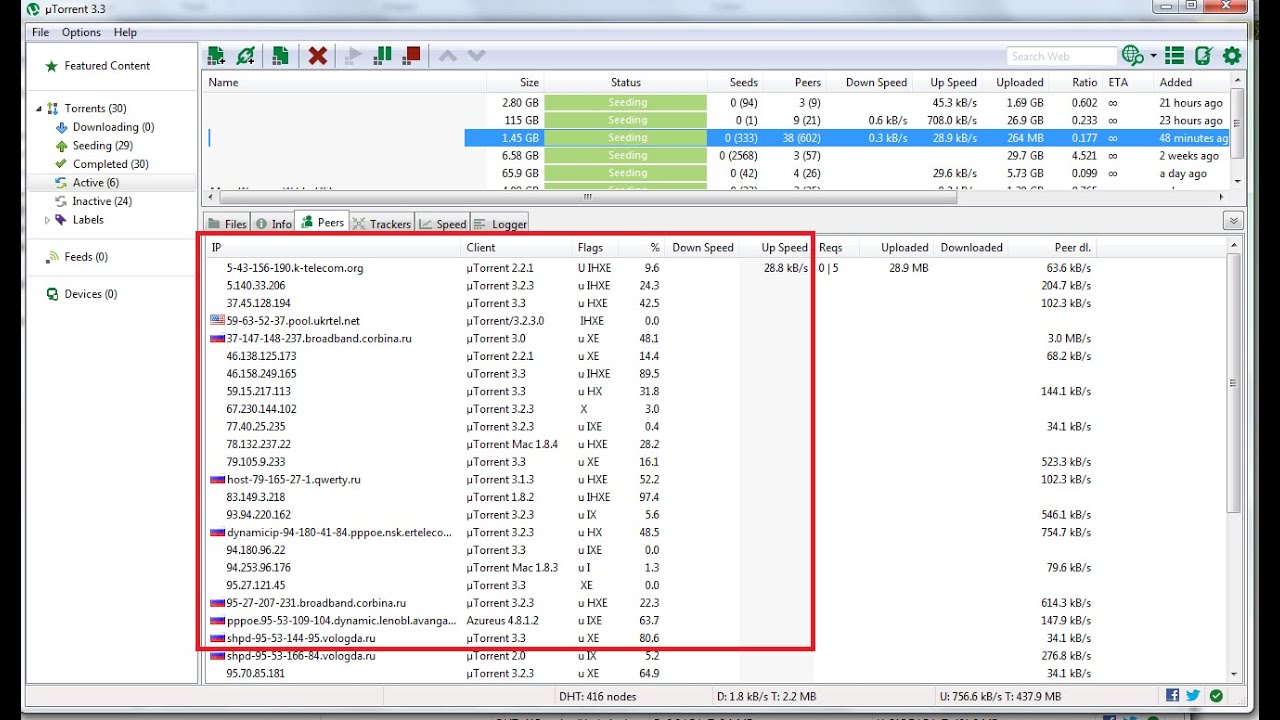The image size is (1280, 720).
Task: Remove the torrent with red X icon
Action: pos(318,56)
